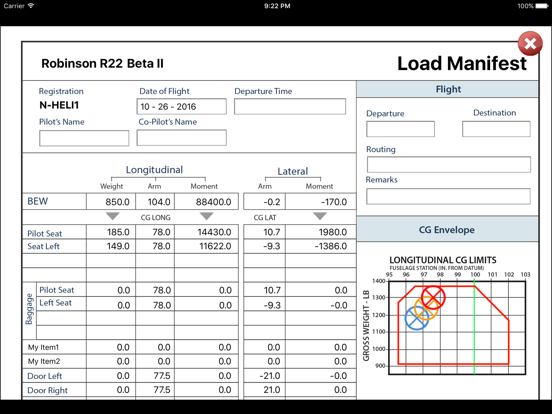Tap Pilot Seat moment 14430.0
552x414 pixels.
[x=206, y=232]
